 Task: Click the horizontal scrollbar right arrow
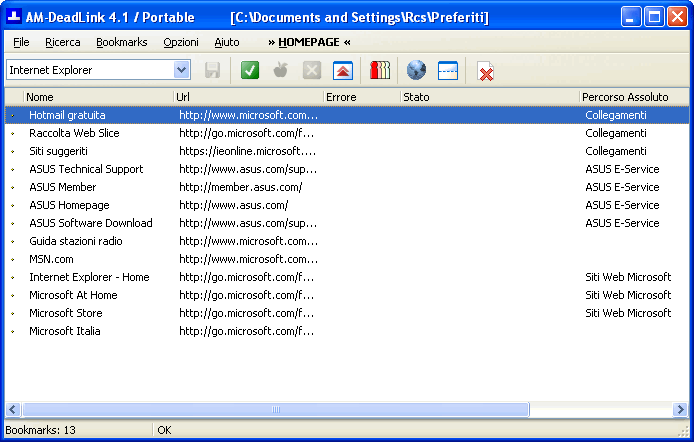click(680, 409)
